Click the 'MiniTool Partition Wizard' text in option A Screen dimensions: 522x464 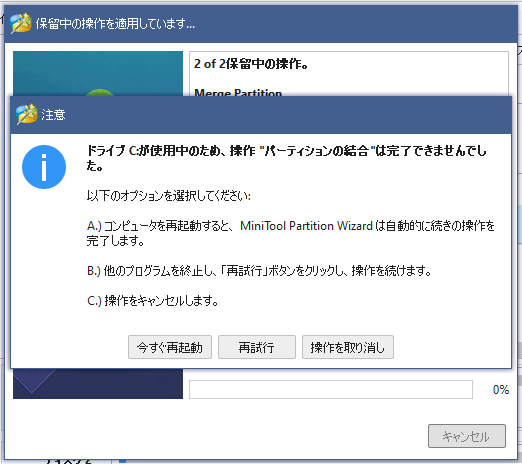(x=306, y=226)
